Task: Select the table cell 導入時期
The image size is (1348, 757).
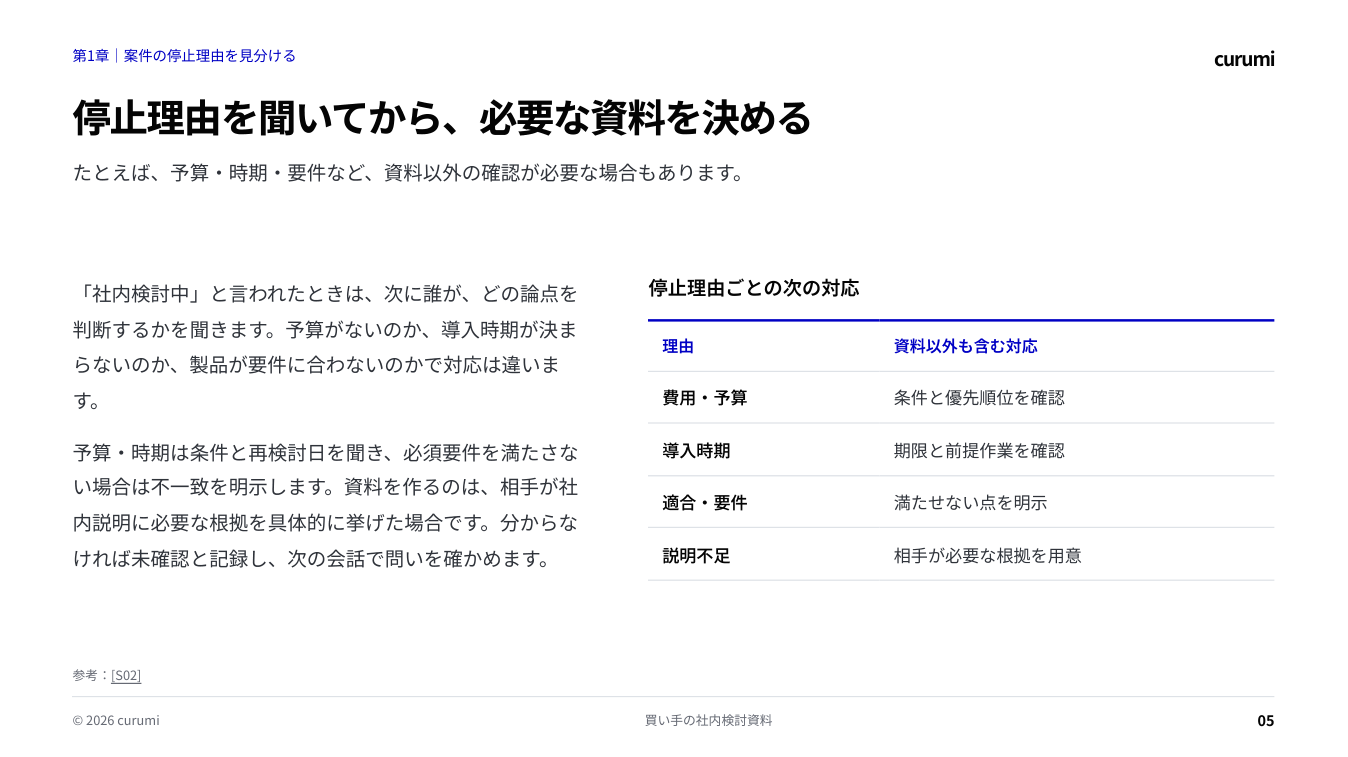Action: point(696,451)
